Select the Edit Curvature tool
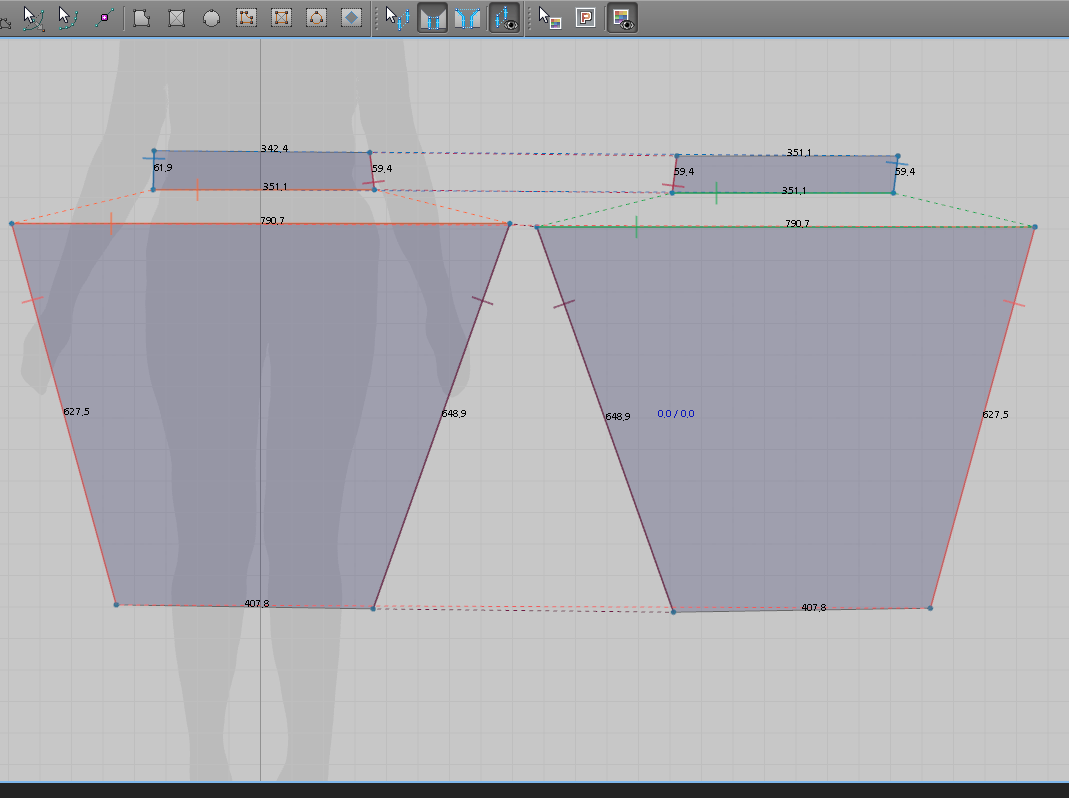 [x=33, y=18]
